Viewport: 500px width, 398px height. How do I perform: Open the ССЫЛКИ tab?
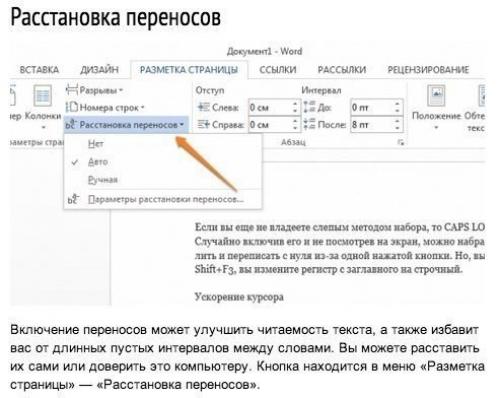[x=278, y=70]
